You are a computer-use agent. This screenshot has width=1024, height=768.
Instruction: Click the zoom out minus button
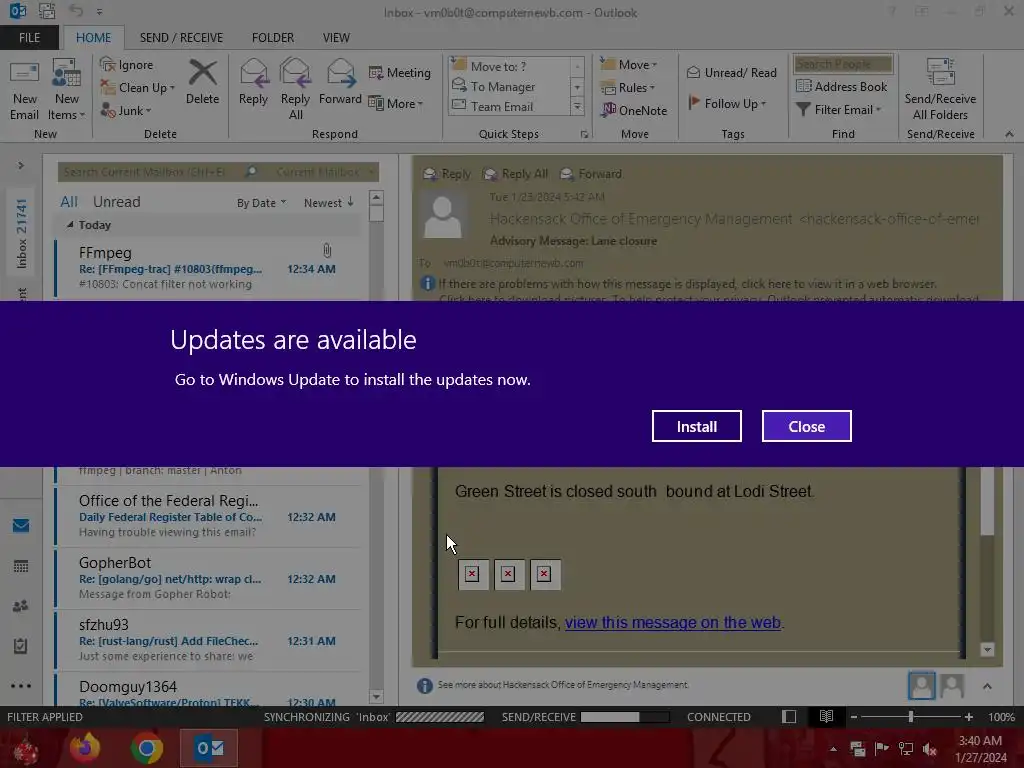click(x=854, y=716)
